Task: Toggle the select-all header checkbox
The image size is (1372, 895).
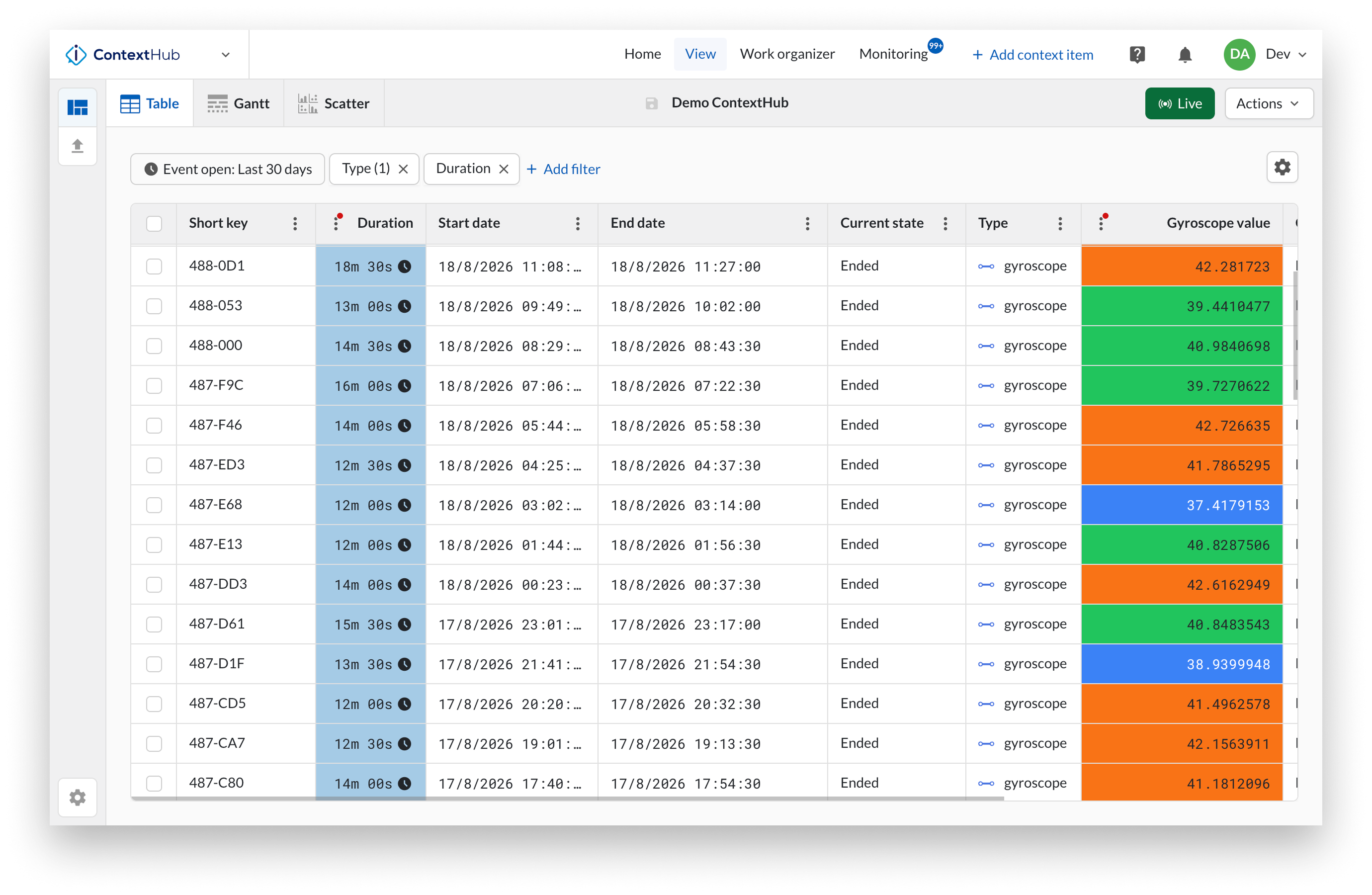Action: click(154, 224)
